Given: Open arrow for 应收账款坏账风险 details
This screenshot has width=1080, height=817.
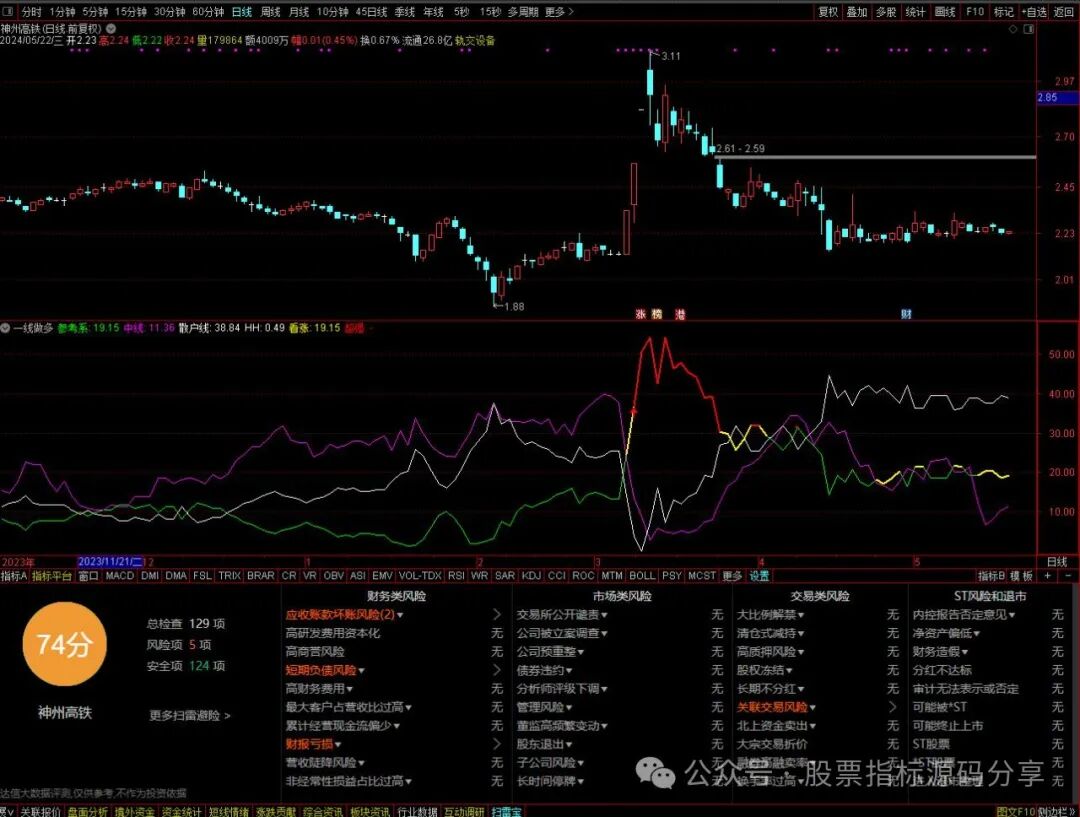Looking at the screenshot, I should 497,614.
